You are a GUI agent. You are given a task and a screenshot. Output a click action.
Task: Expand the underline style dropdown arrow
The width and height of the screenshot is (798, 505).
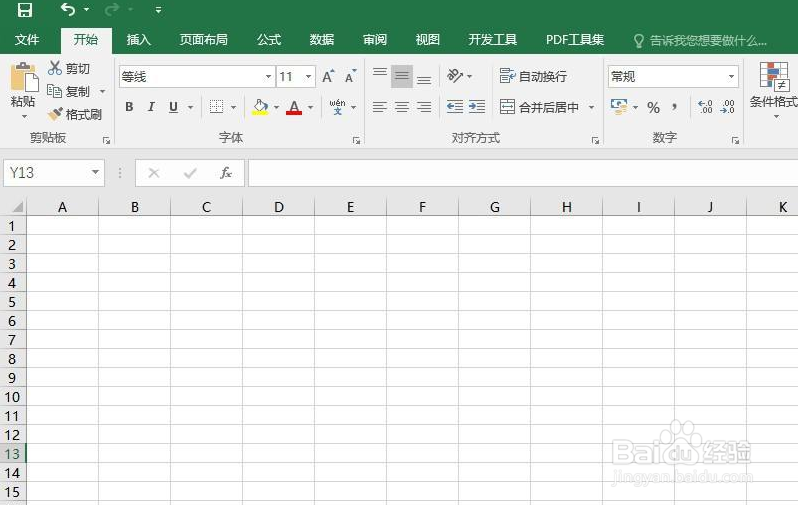190,107
